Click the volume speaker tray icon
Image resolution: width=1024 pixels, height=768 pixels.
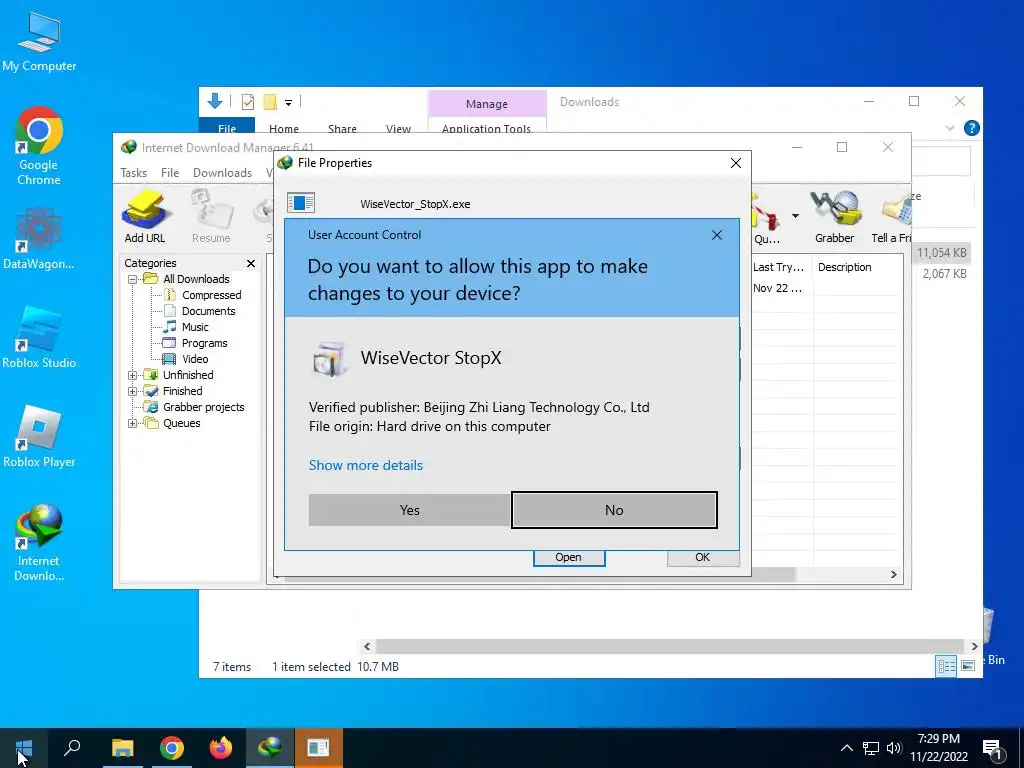point(894,748)
